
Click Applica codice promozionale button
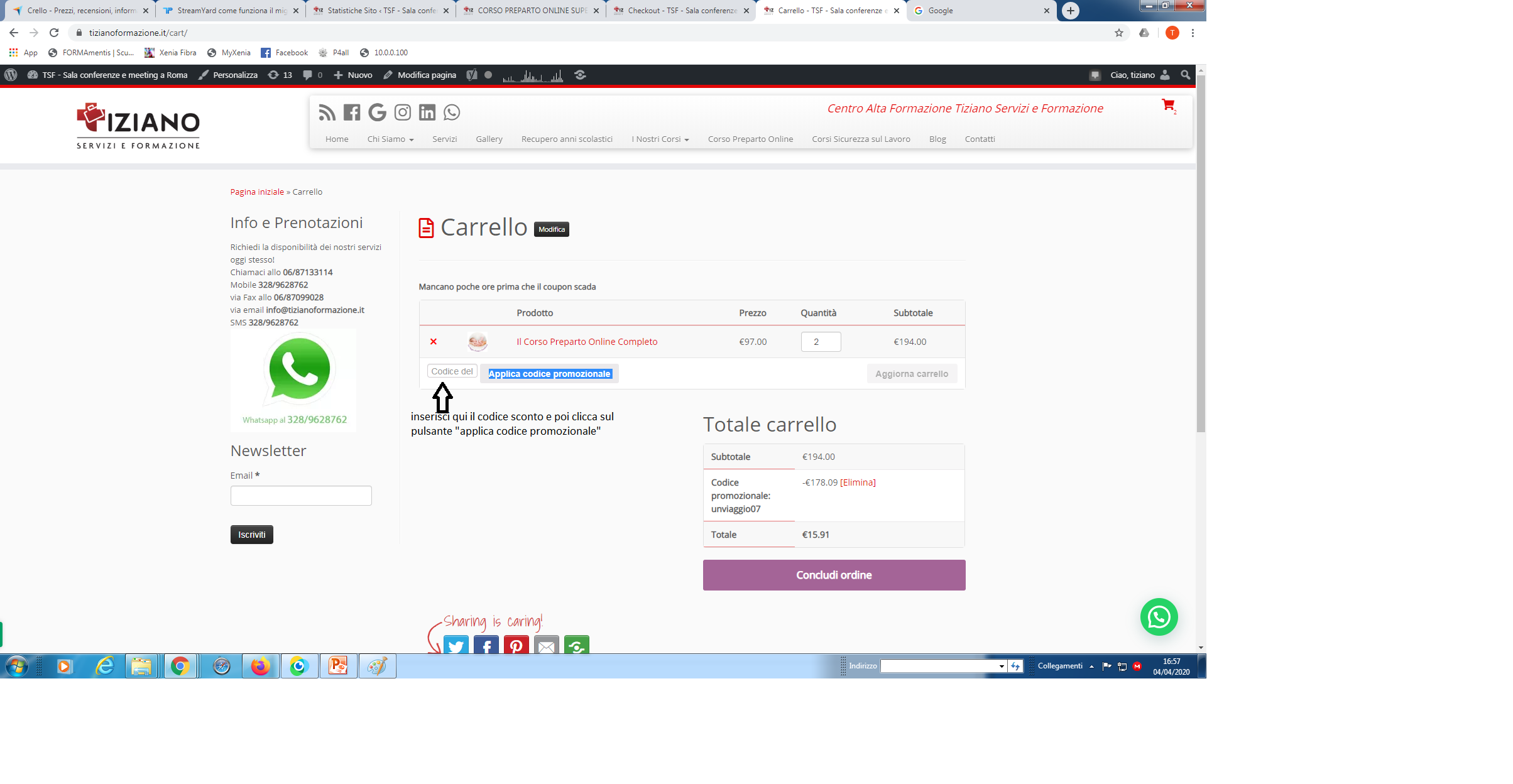(x=549, y=374)
